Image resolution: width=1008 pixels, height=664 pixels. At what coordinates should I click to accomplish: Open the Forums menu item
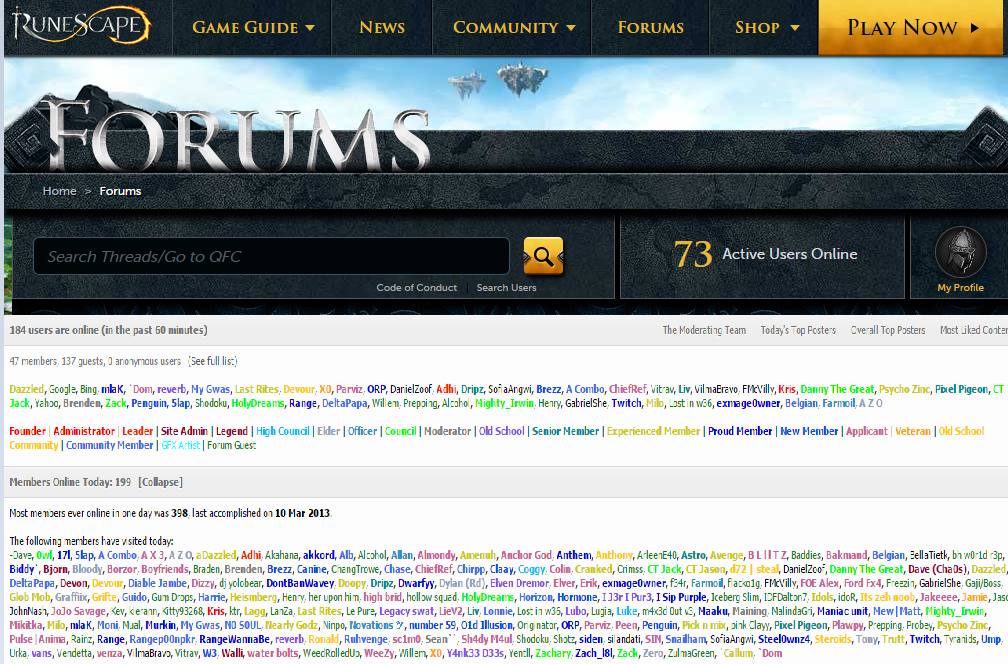tap(651, 27)
